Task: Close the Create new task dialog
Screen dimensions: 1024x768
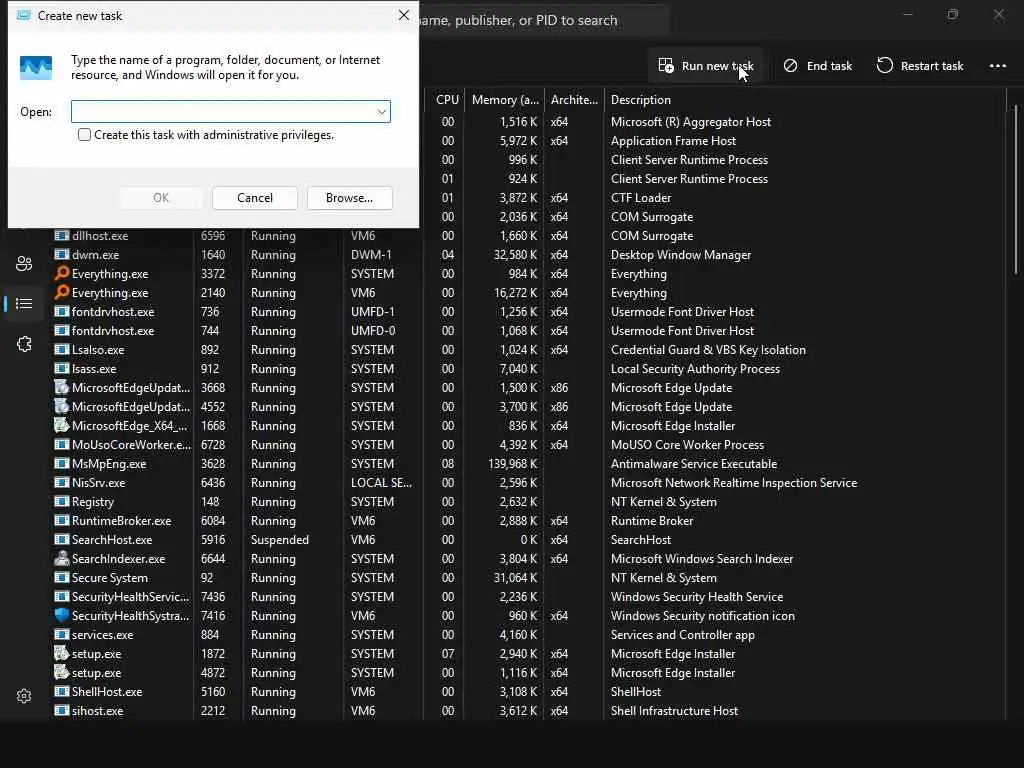Action: (x=404, y=15)
